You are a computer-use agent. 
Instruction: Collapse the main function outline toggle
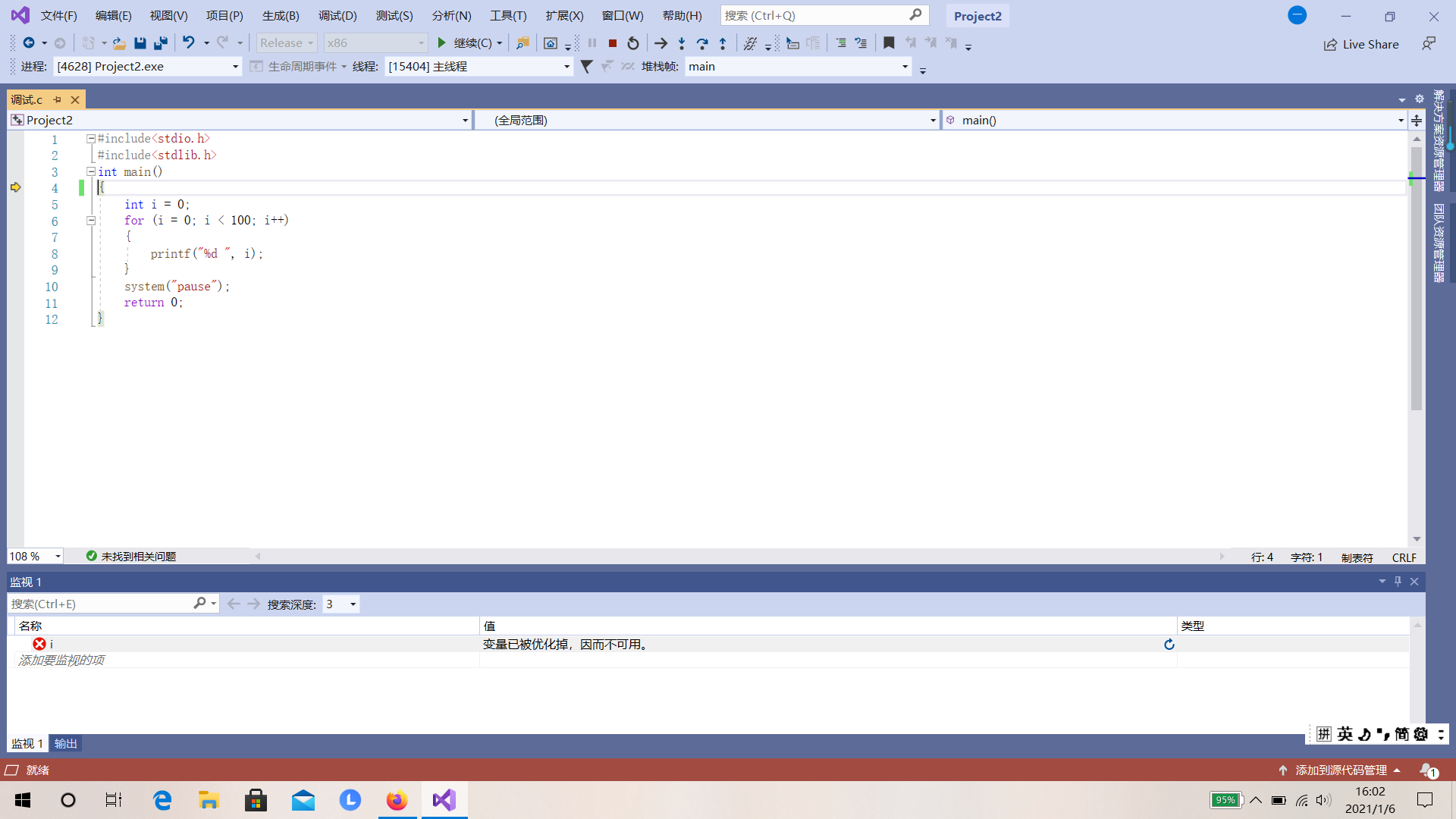pyautogui.click(x=91, y=171)
